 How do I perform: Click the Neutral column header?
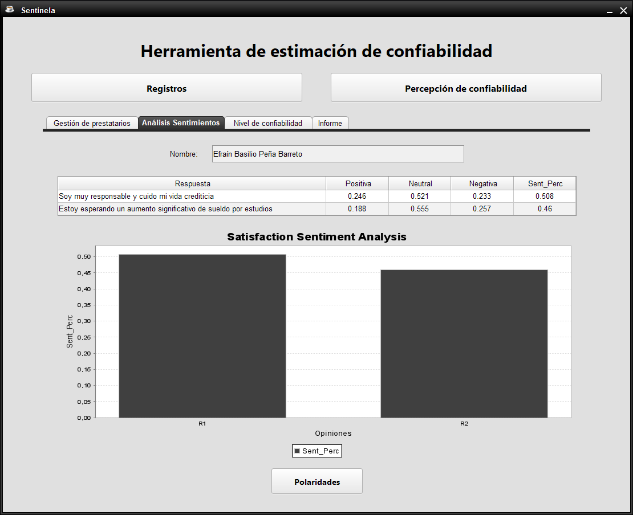[420, 183]
